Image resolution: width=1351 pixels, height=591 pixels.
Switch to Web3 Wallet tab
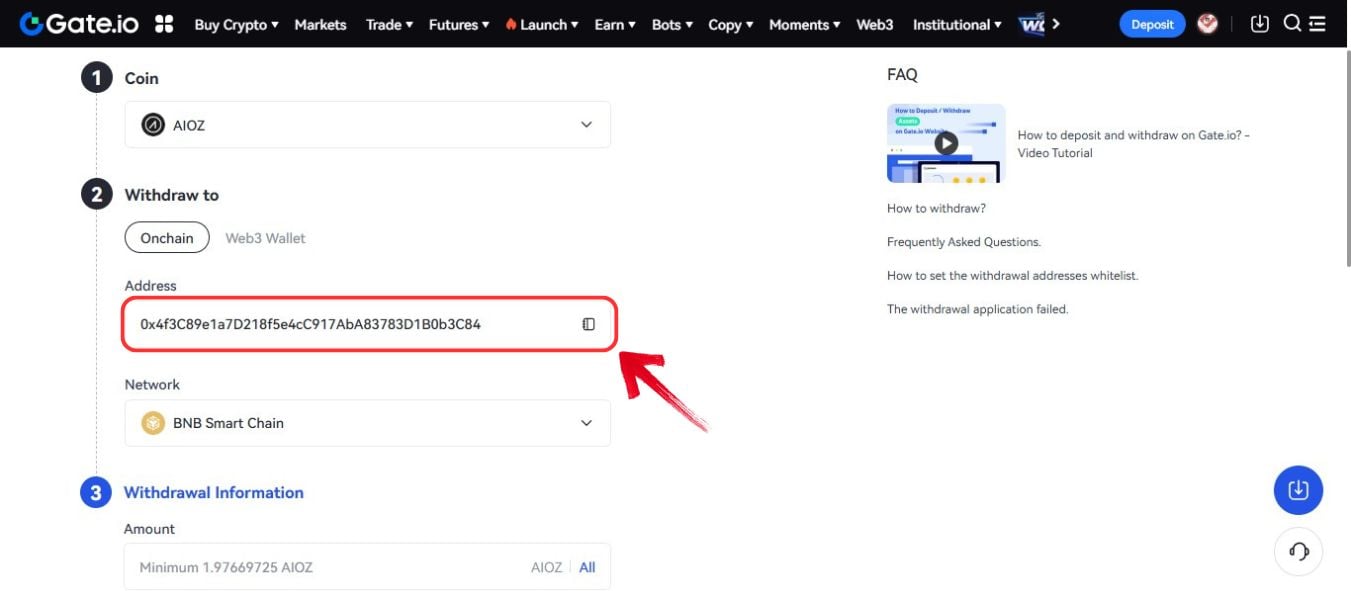tap(265, 238)
